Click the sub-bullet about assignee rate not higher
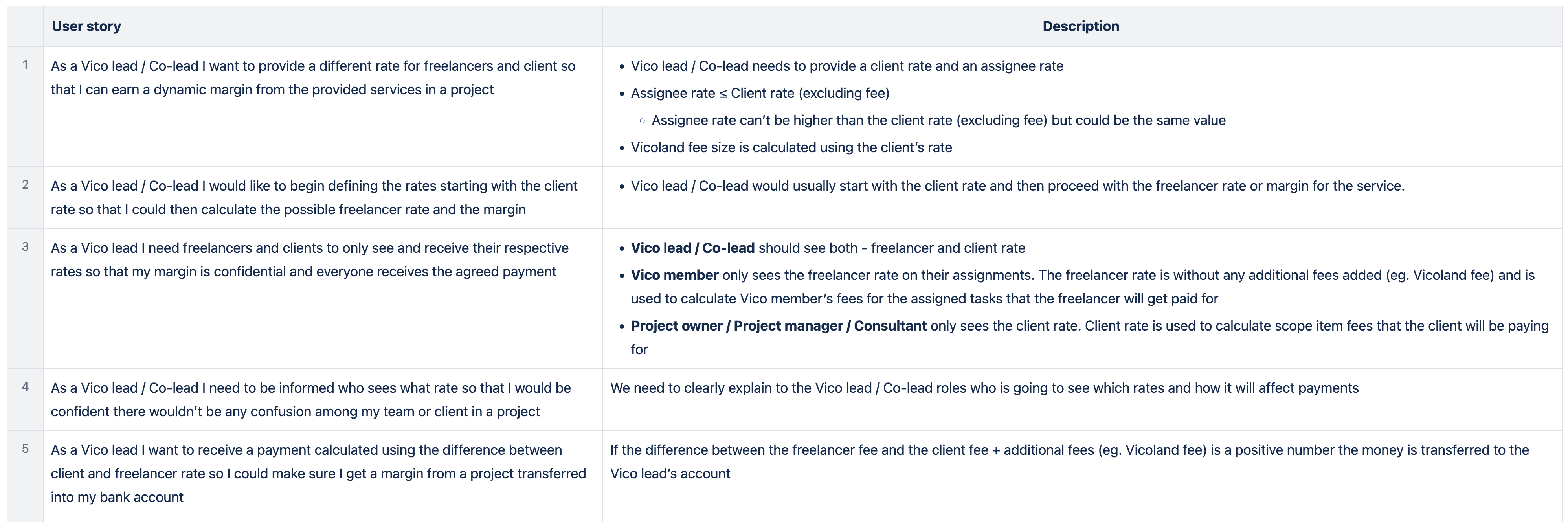1568x522 pixels. coord(938,121)
